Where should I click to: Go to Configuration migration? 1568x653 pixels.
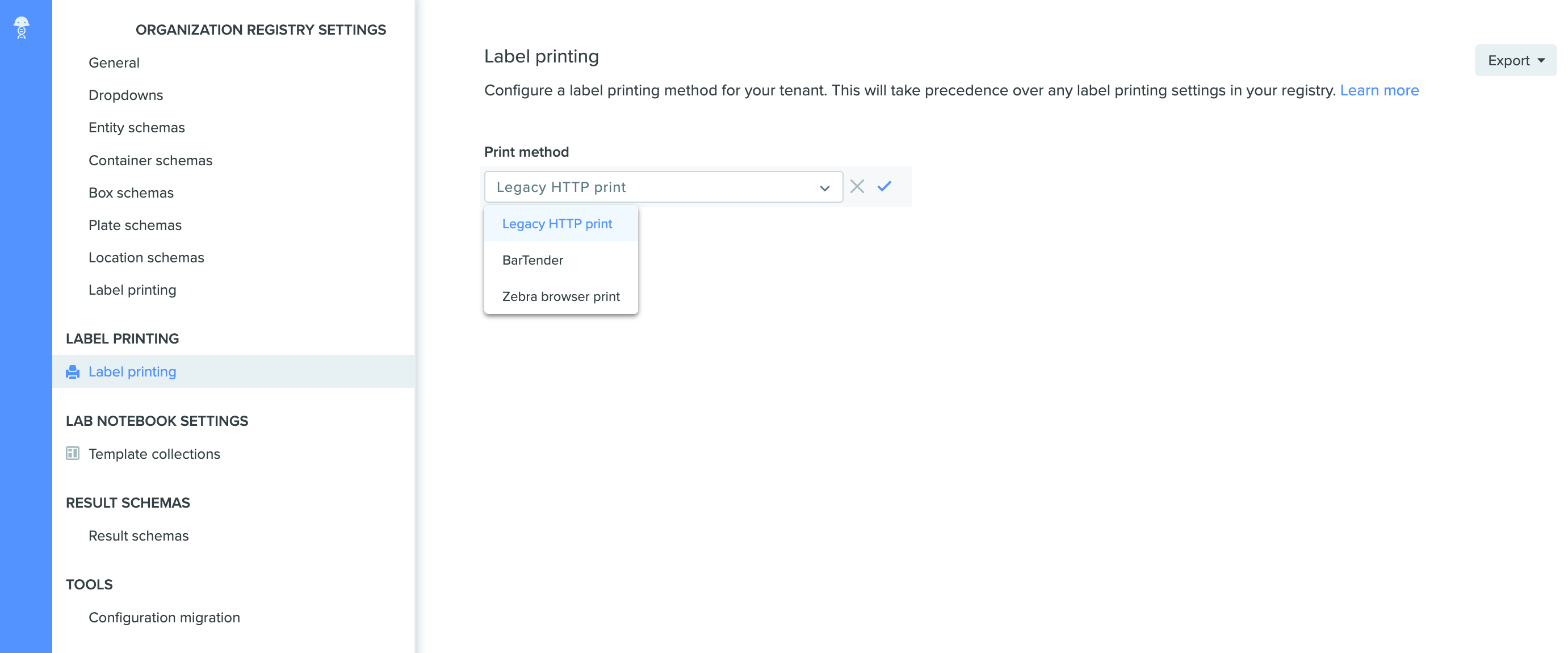coord(164,617)
